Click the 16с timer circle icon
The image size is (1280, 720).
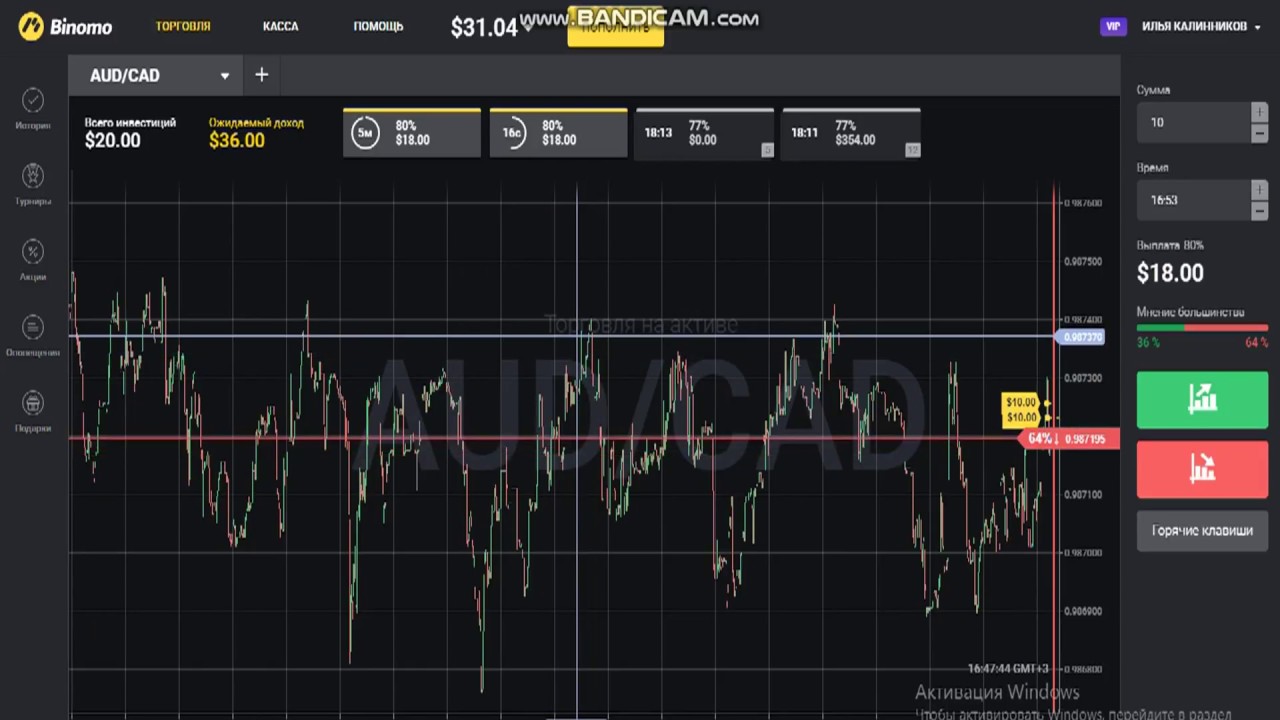[x=512, y=133]
